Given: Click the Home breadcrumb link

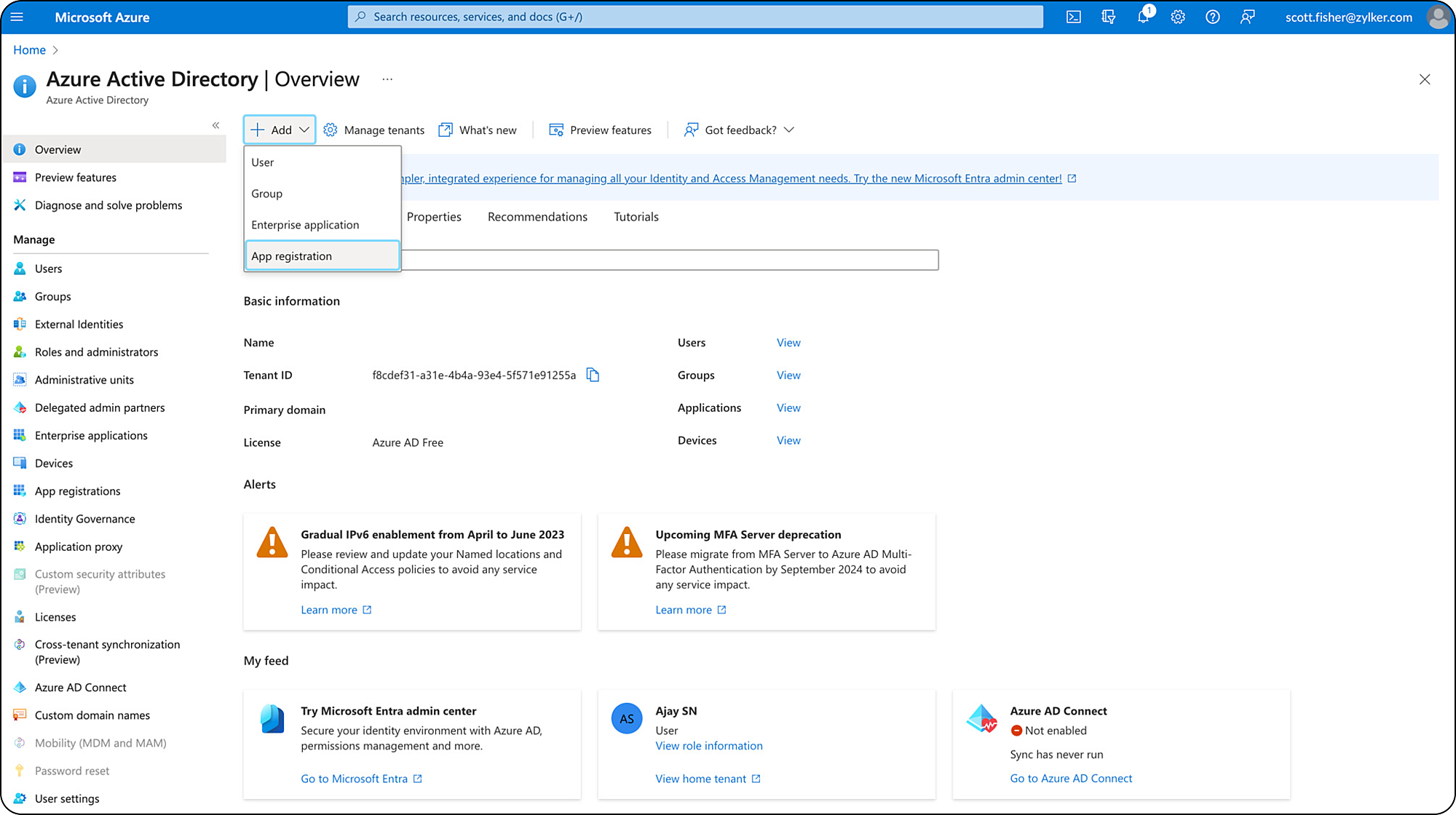Looking at the screenshot, I should tap(29, 49).
